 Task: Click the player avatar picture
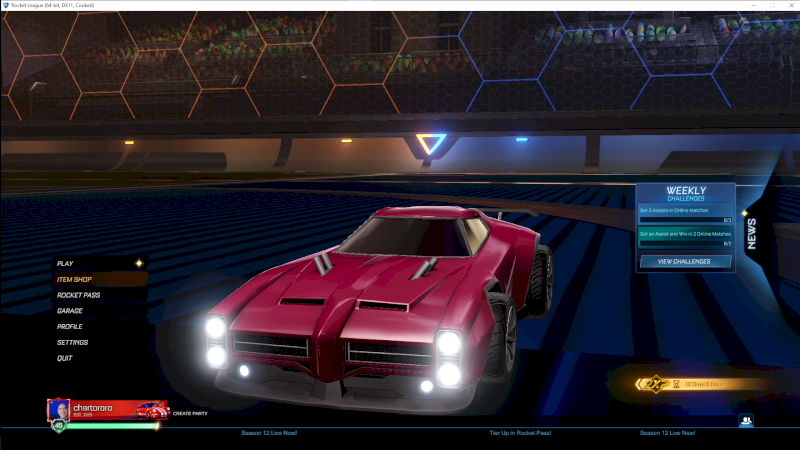coord(59,409)
